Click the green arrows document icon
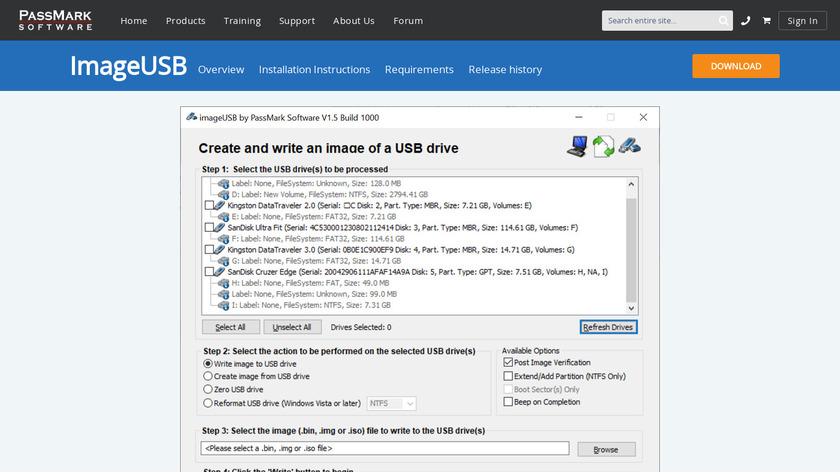The width and height of the screenshot is (840, 472). (x=603, y=146)
